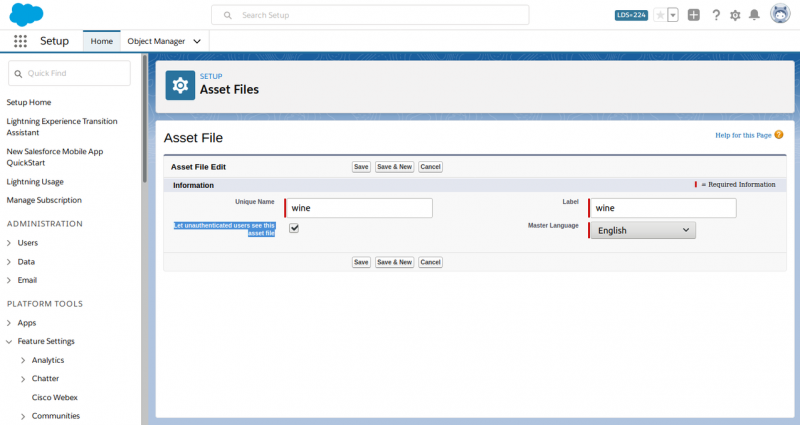Click the top Cancel button
This screenshot has height=425, width=800.
[430, 167]
